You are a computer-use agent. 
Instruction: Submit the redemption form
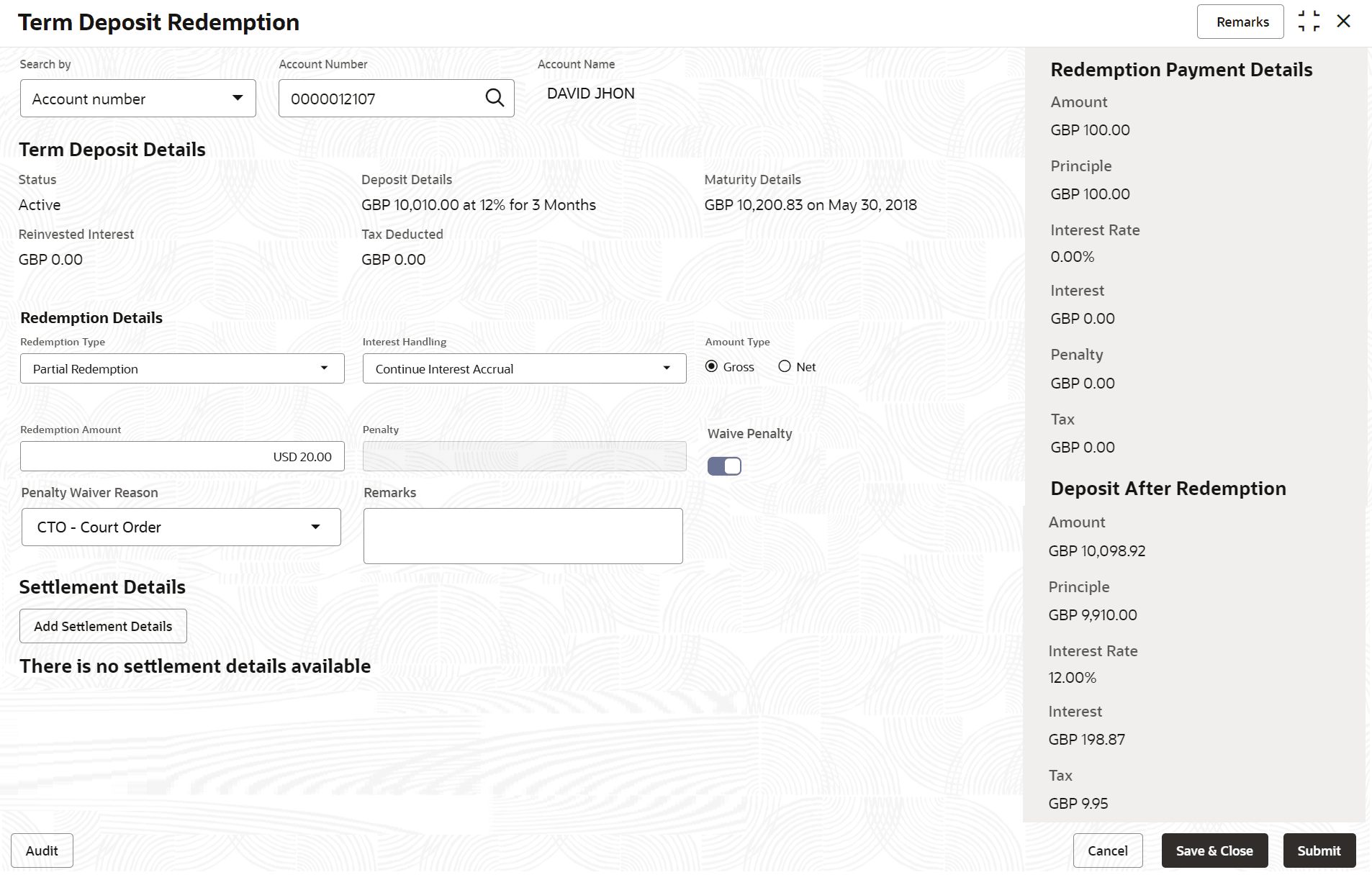point(1319,850)
